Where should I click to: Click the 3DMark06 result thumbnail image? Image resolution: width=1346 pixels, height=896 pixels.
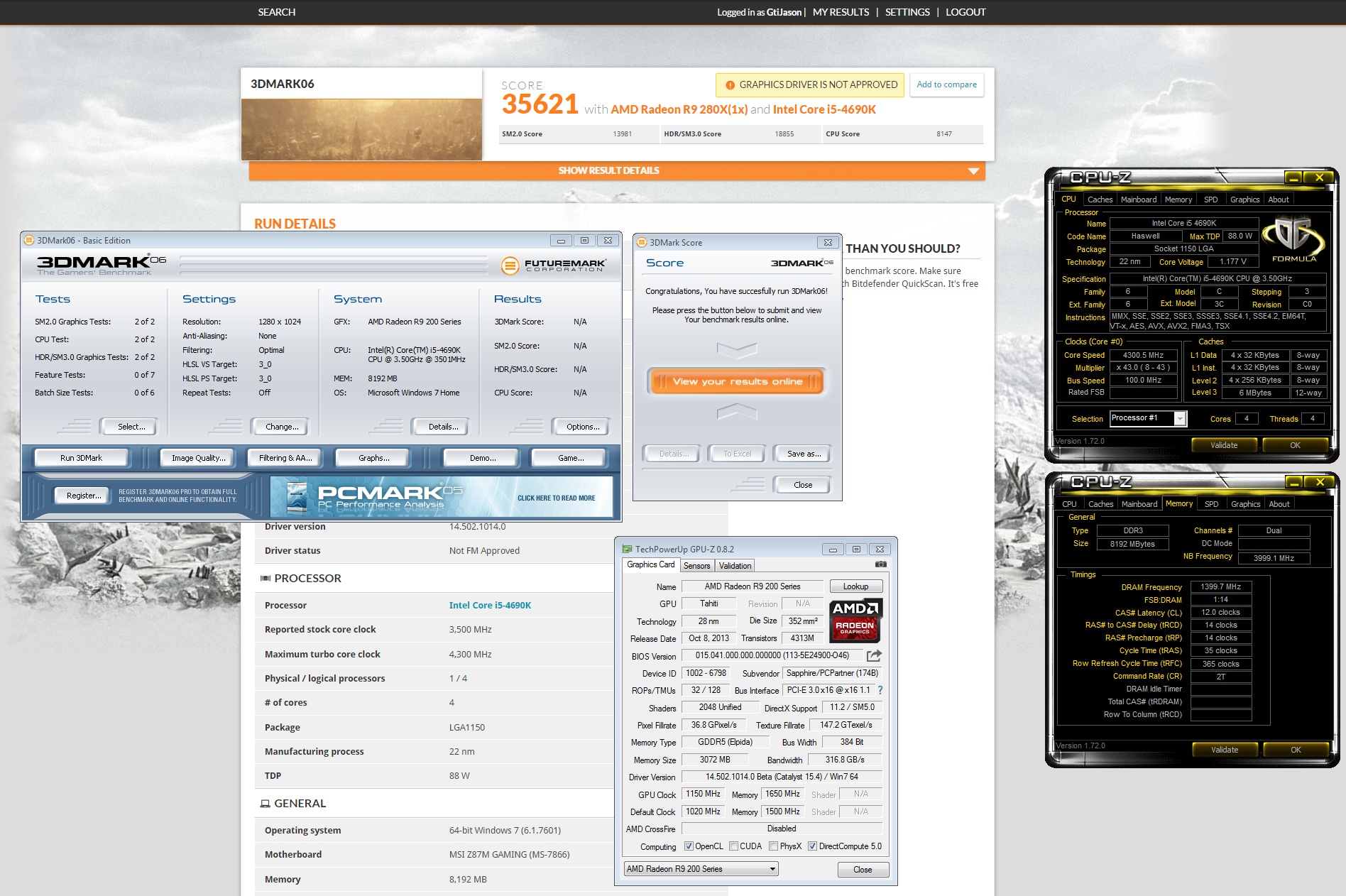click(361, 129)
